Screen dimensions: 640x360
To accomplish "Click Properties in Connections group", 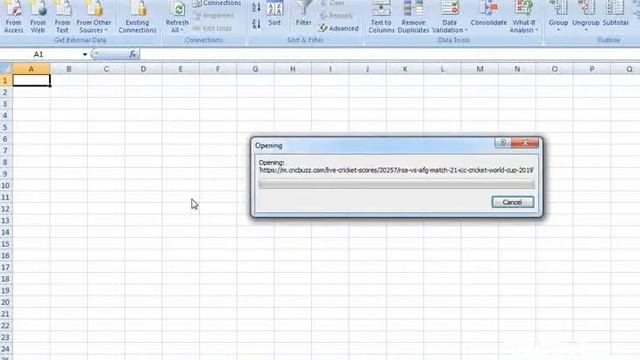I will pyautogui.click(x=214, y=16).
